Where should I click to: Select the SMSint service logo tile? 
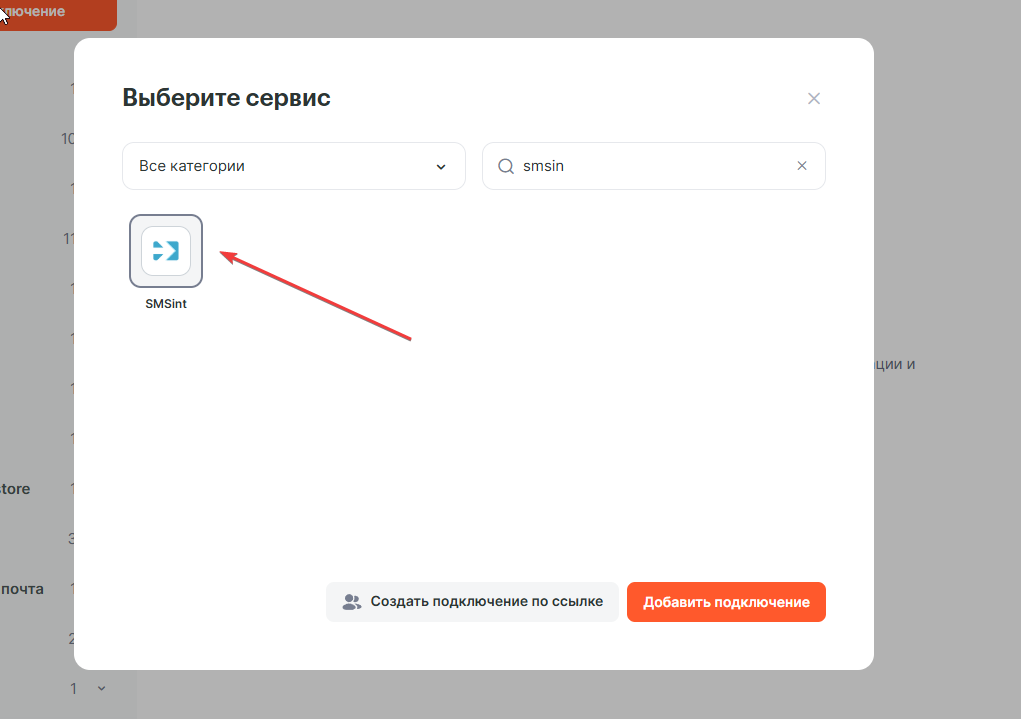(x=166, y=251)
